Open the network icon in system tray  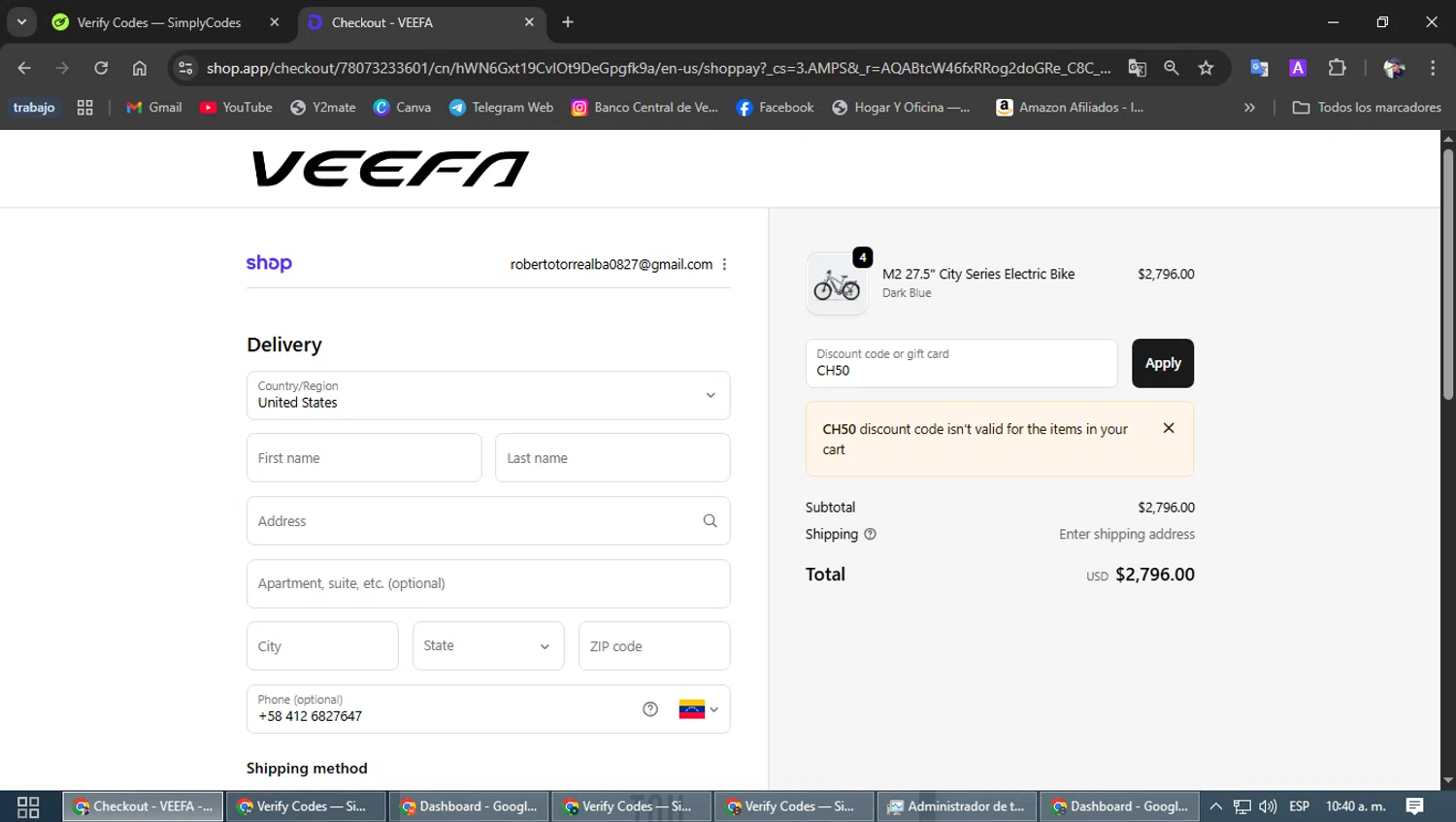pyautogui.click(x=1241, y=806)
